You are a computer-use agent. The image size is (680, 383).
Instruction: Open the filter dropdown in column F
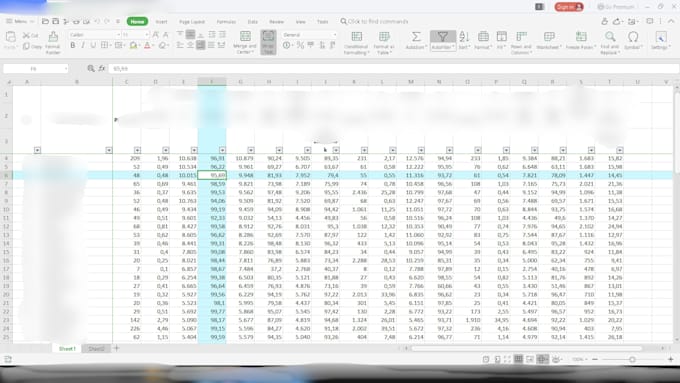pos(222,150)
